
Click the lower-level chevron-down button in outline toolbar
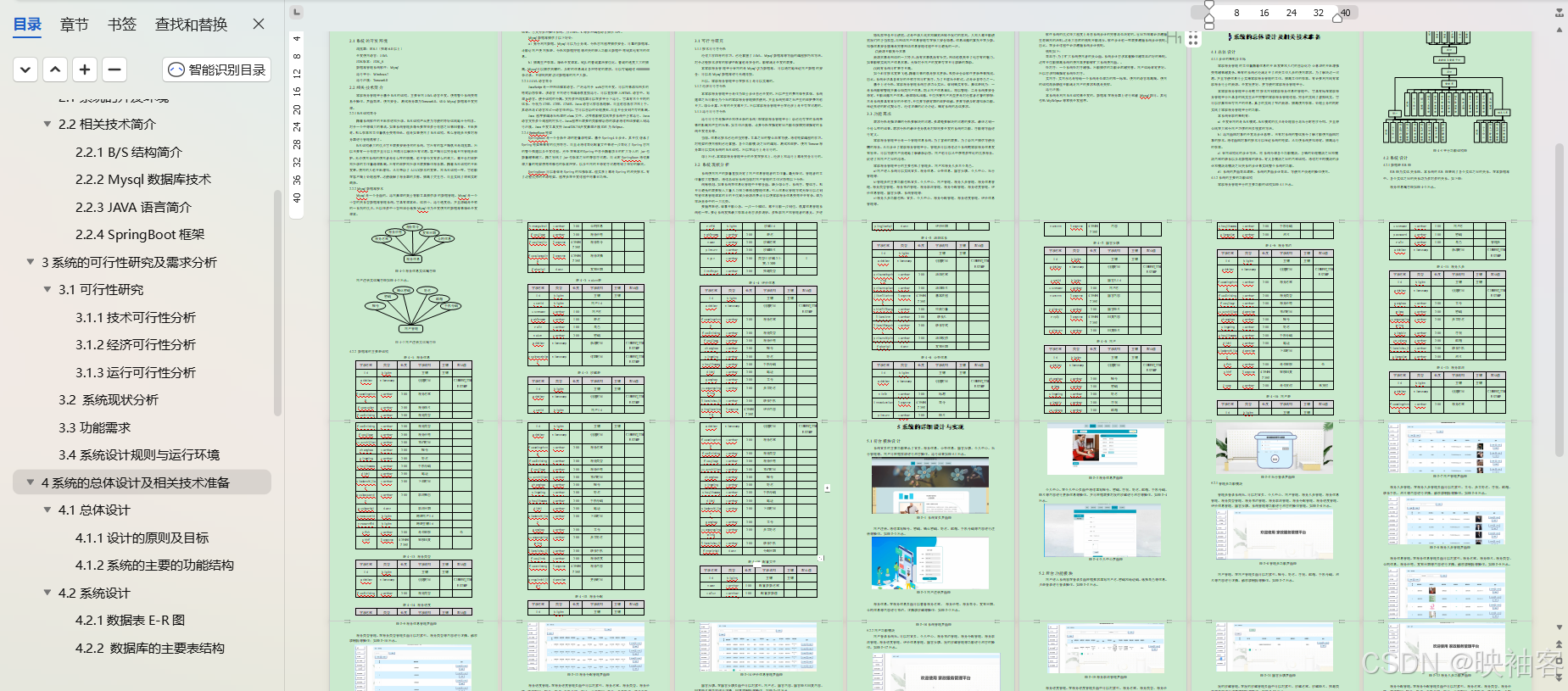point(25,70)
